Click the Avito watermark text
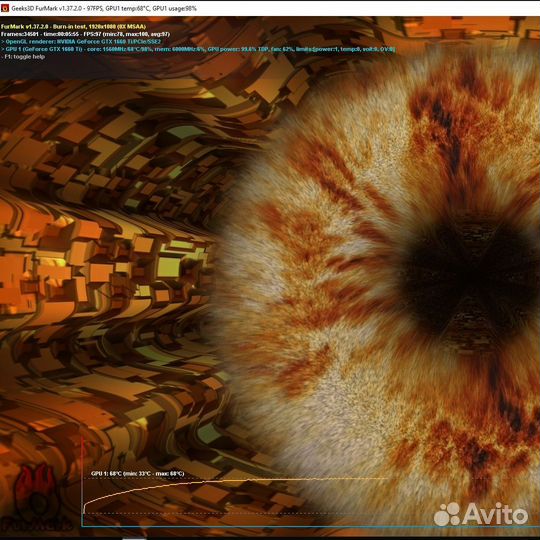Image resolution: width=540 pixels, height=540 pixels. pos(495,514)
